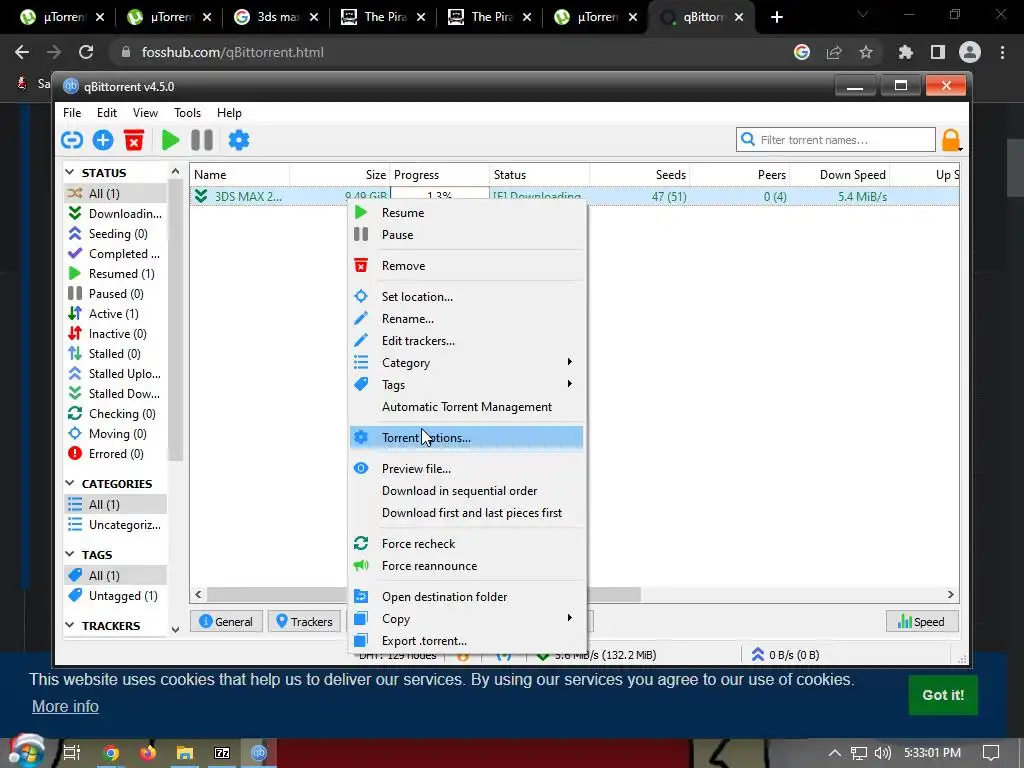Click the Chrome extensions puzzle icon
The image size is (1024, 768).
(905, 52)
